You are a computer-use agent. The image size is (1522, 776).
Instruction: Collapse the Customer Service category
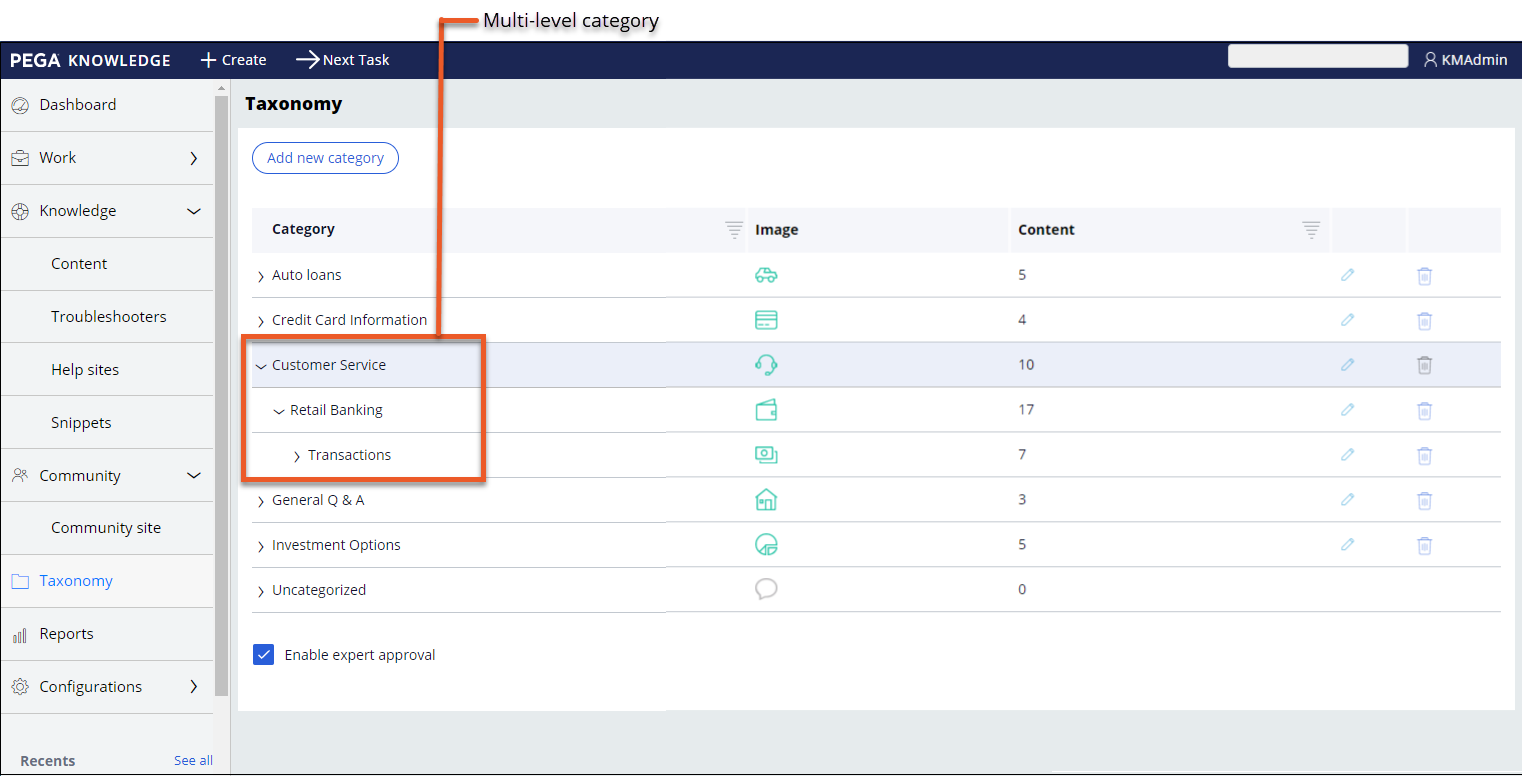[261, 366]
